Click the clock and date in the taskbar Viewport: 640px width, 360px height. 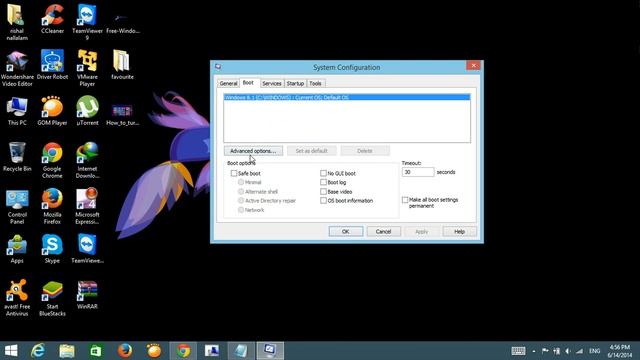pyautogui.click(x=620, y=351)
